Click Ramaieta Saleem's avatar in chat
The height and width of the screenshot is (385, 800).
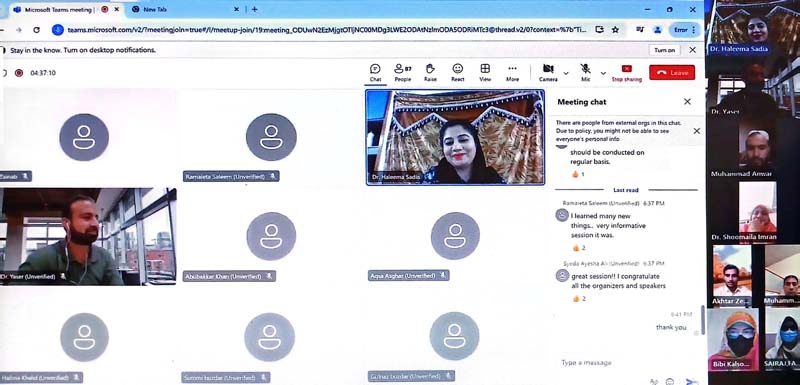point(562,216)
